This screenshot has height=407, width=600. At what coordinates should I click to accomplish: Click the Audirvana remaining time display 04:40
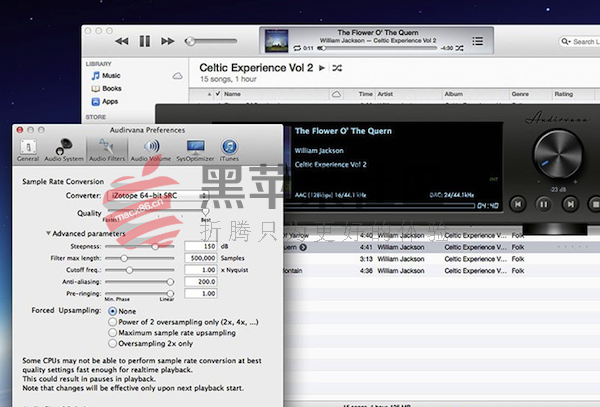488,206
